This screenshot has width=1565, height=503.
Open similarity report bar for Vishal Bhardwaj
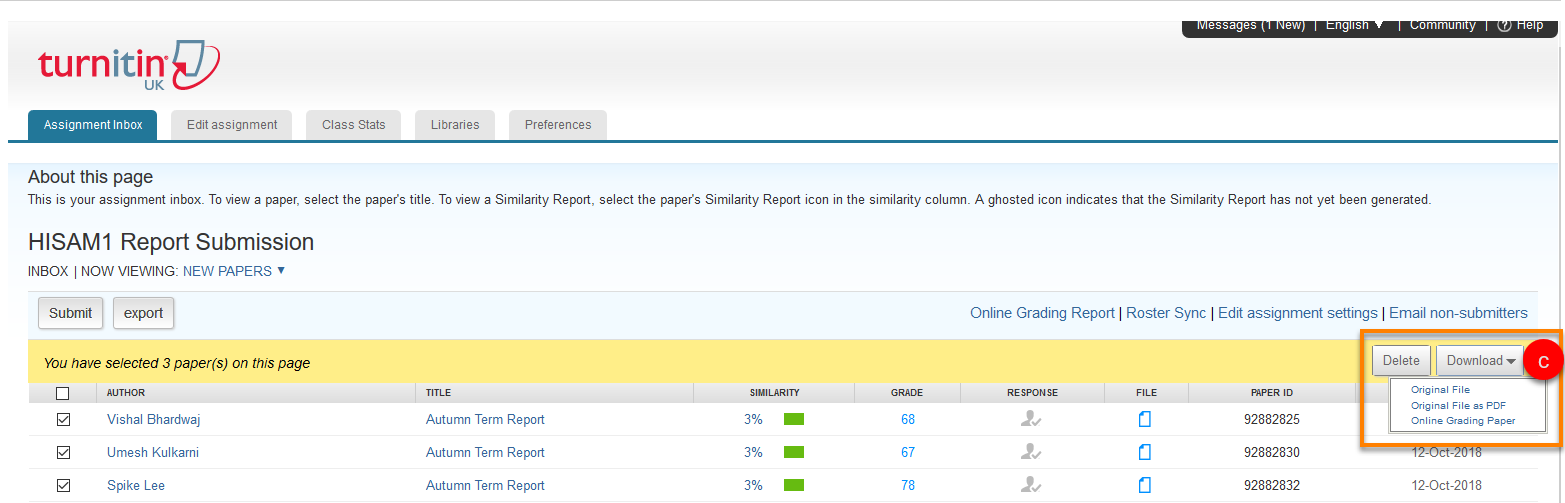click(x=794, y=419)
